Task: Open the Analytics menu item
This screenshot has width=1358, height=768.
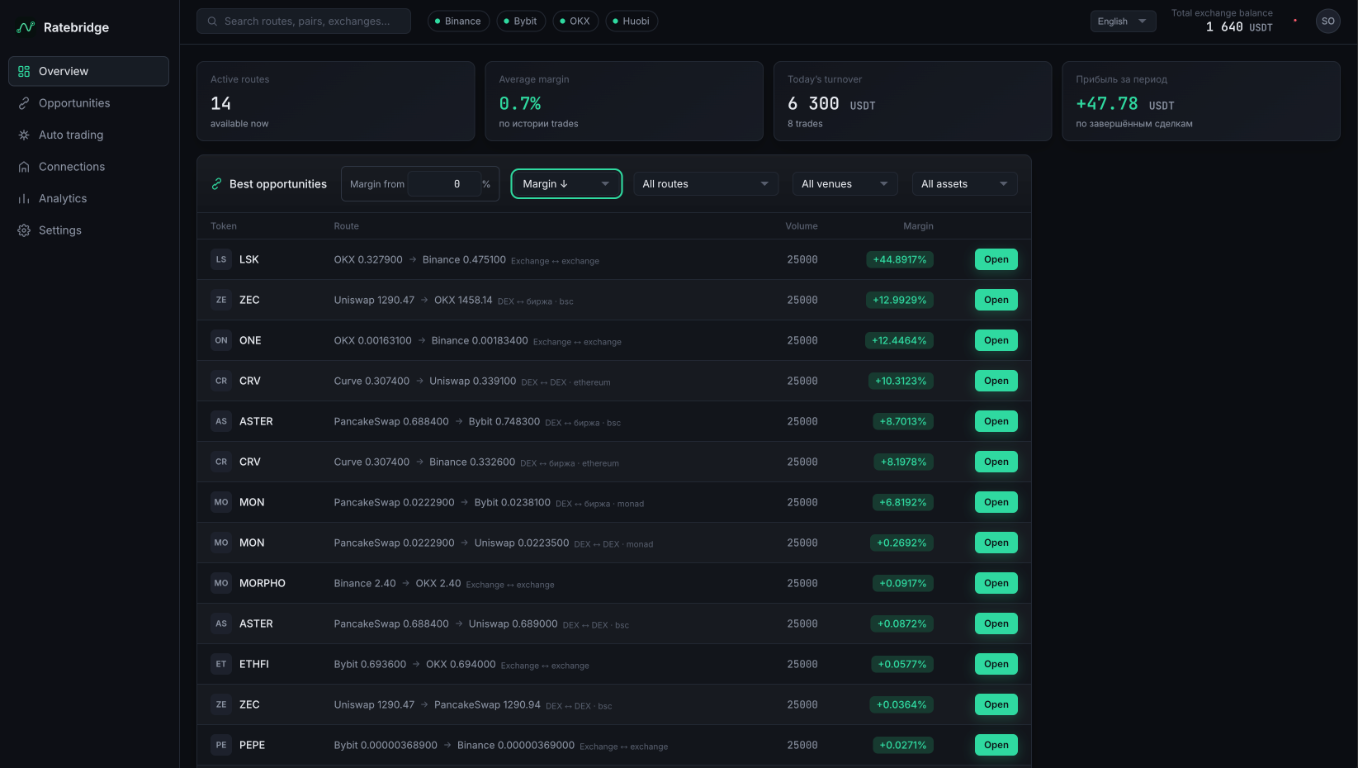Action: pos(88,199)
